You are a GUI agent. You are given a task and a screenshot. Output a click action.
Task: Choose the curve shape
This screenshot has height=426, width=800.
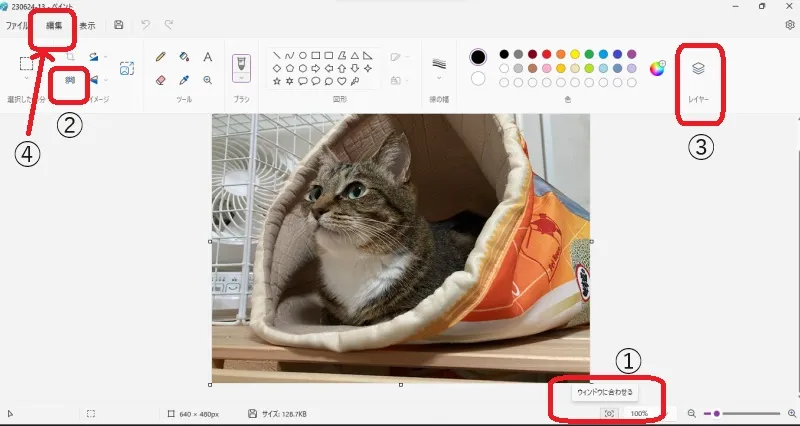[289, 55]
